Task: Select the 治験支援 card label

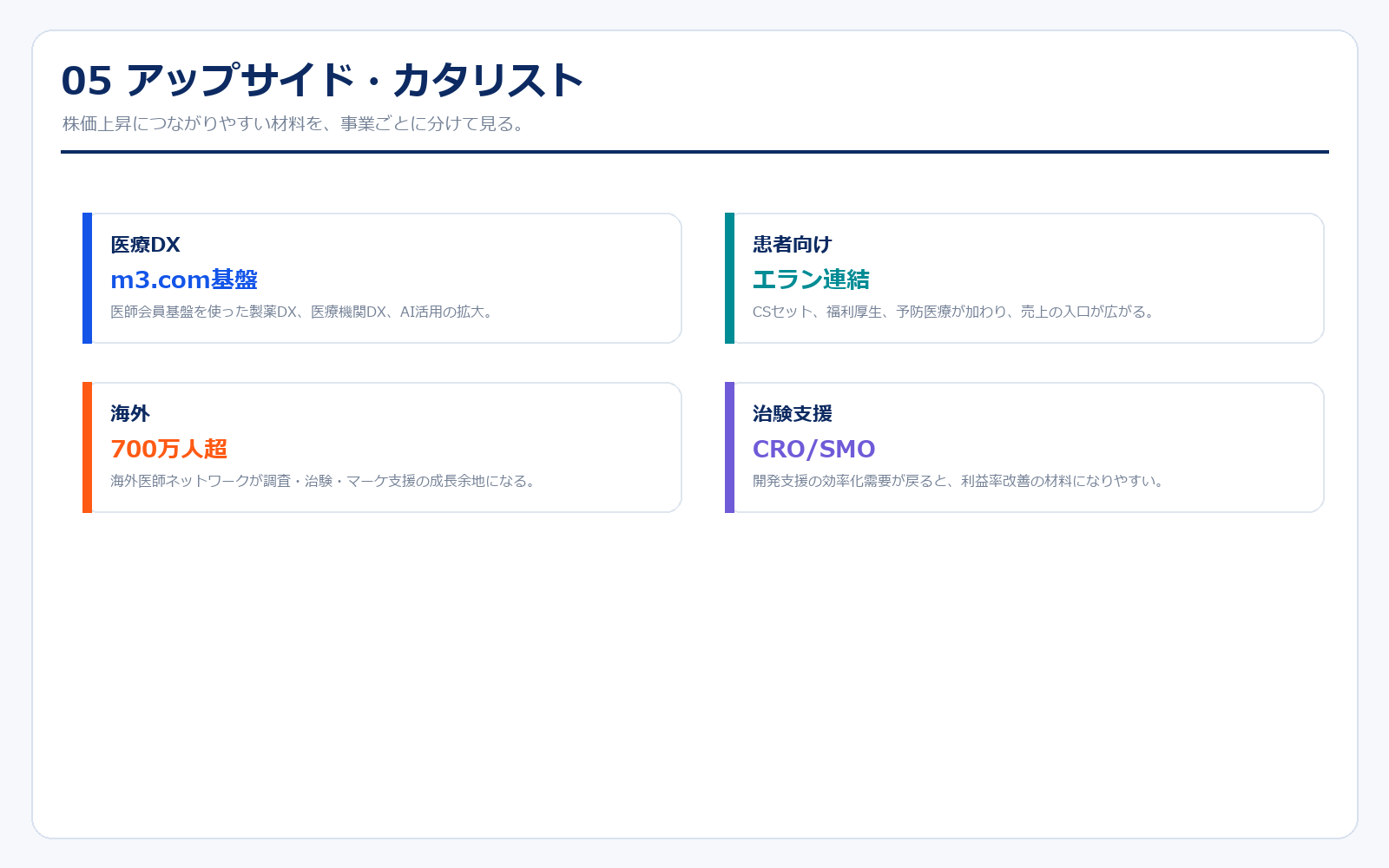Action: coord(792,414)
